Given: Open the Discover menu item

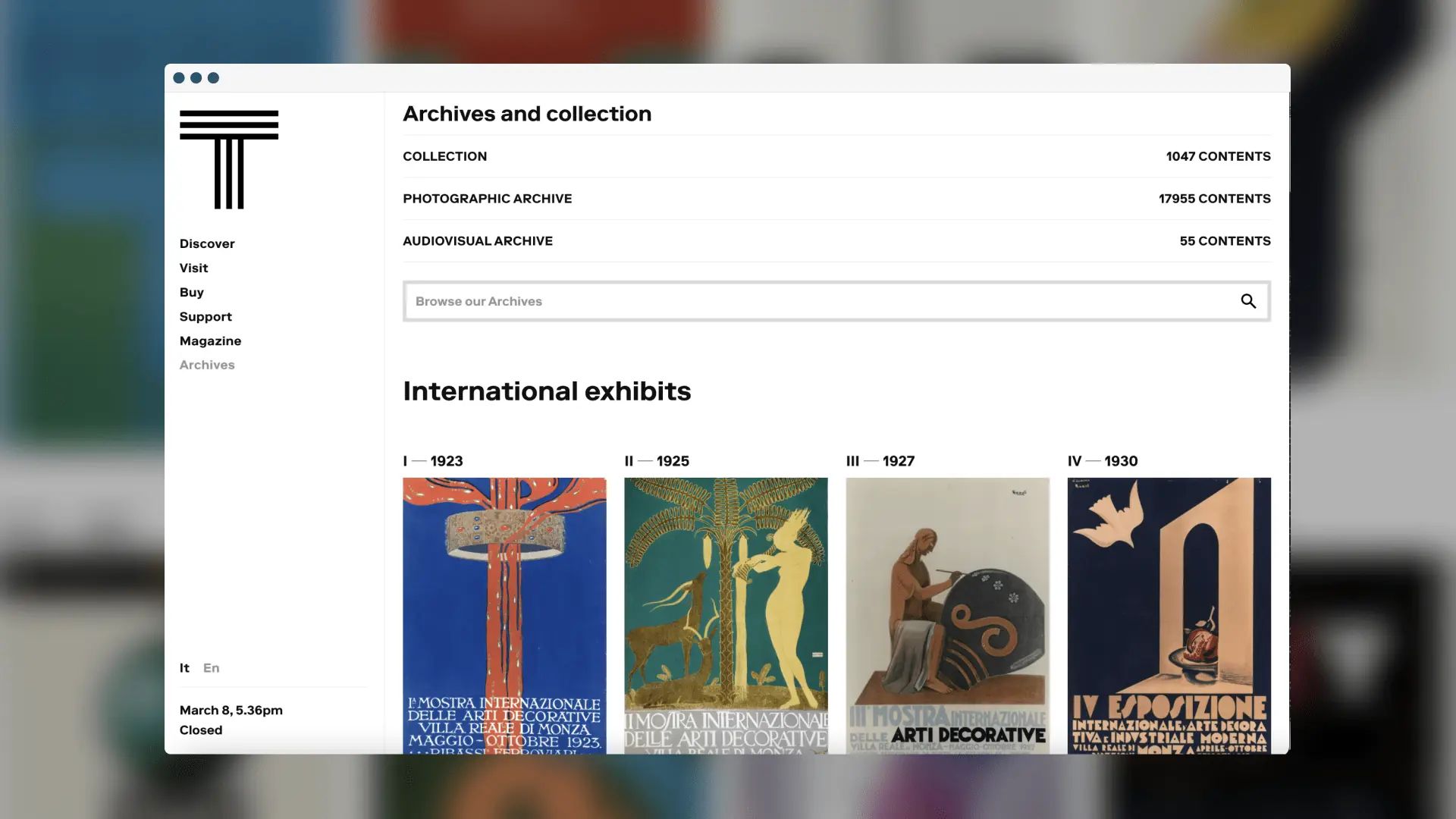Looking at the screenshot, I should (x=207, y=243).
